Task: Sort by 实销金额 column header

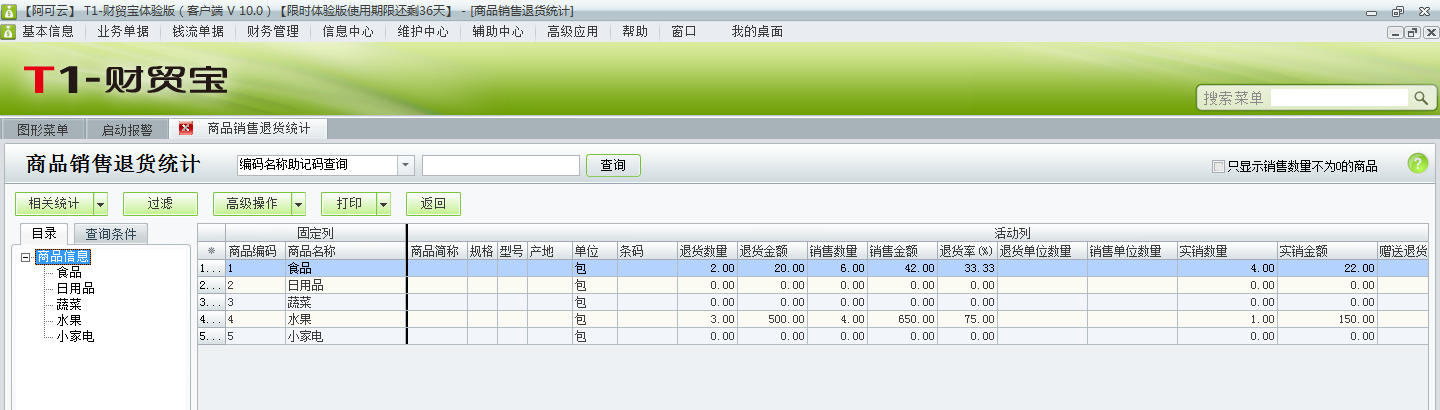Action: pos(1327,251)
